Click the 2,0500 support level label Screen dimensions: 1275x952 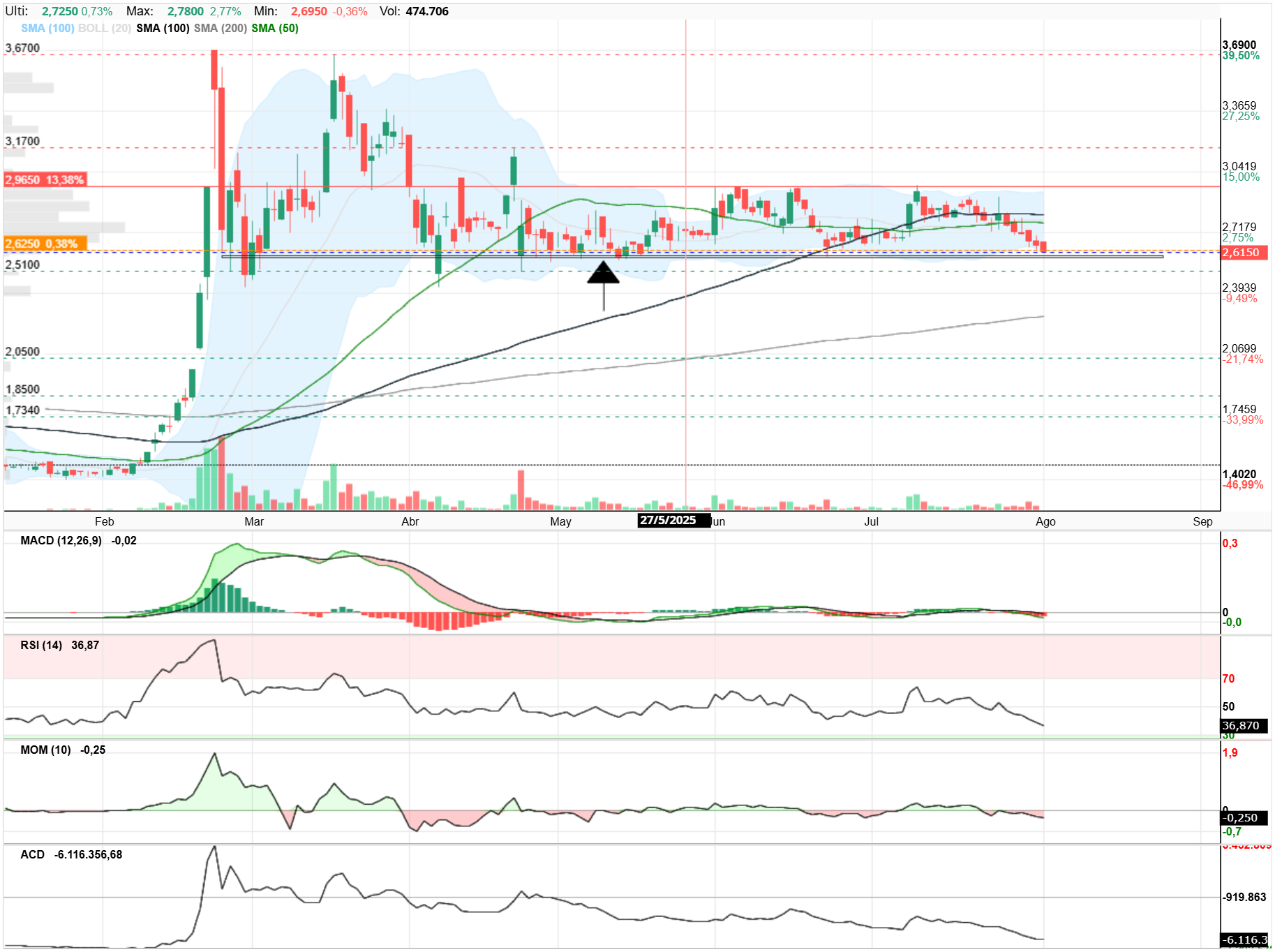22,352
